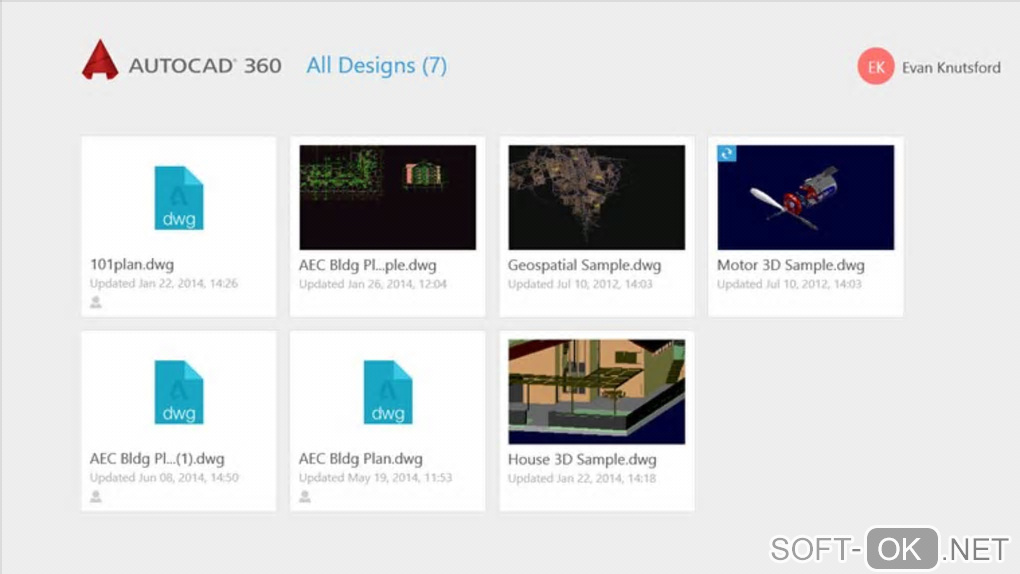Click the House 3D Sample updated Jan 22 date
This screenshot has height=574, width=1020.
[582, 478]
